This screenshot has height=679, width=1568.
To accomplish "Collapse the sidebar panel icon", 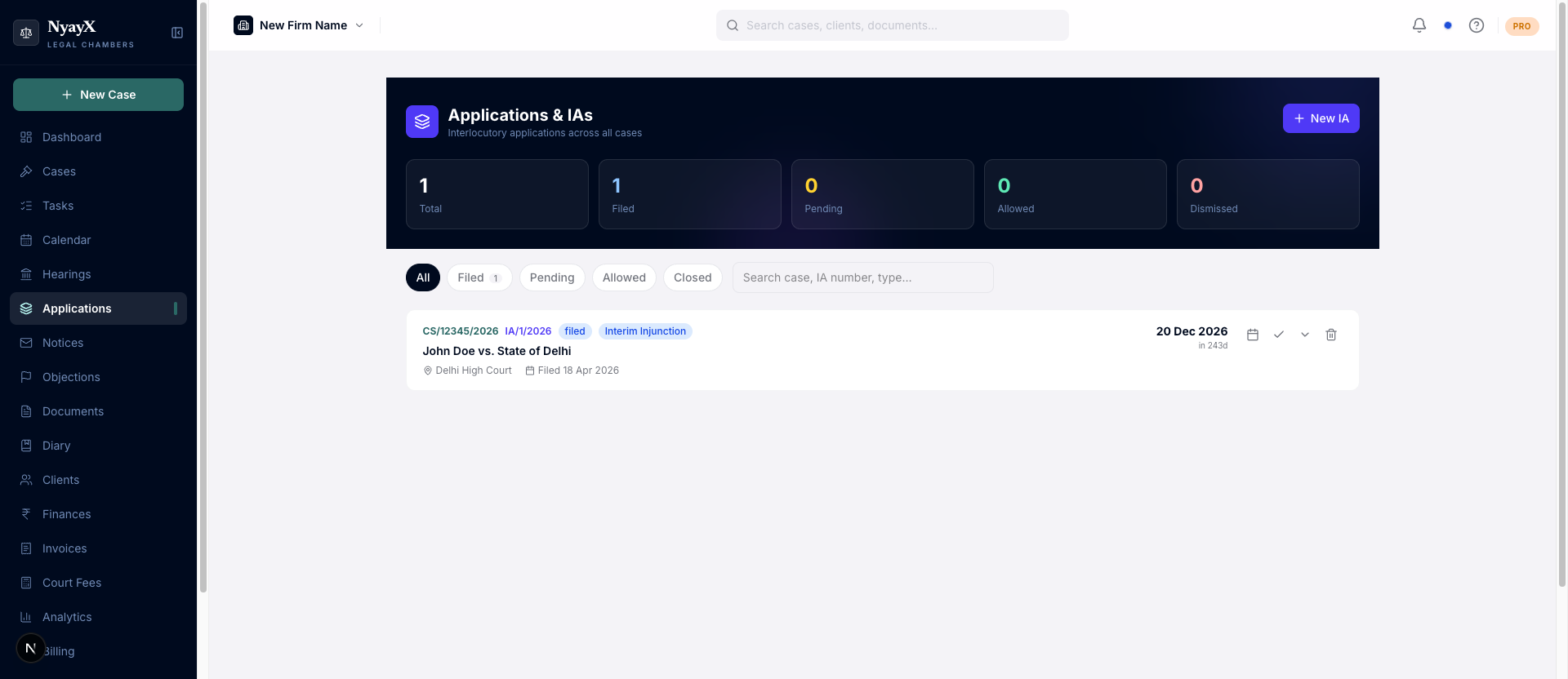I will coord(177,33).
